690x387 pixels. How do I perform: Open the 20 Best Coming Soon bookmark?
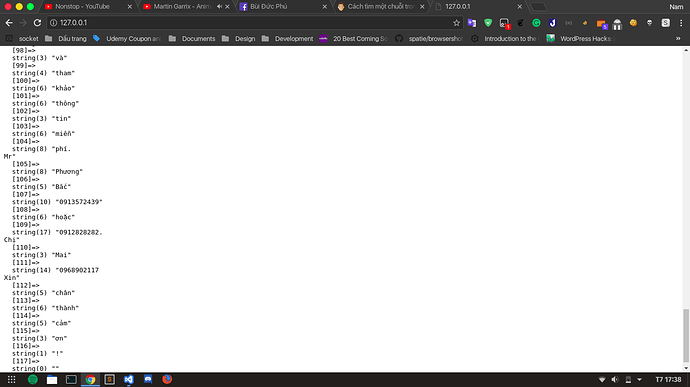(x=354, y=39)
